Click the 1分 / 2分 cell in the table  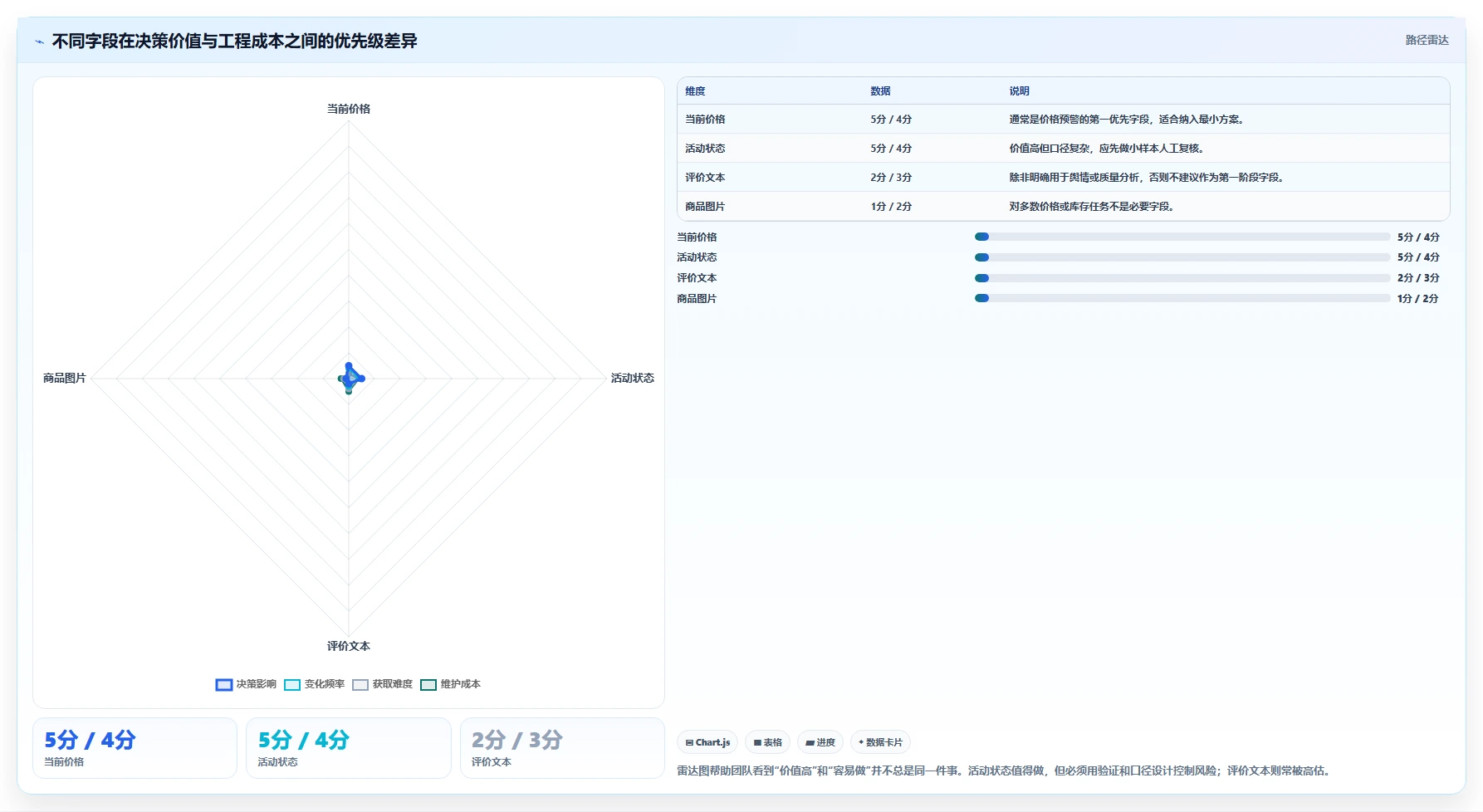click(x=891, y=207)
